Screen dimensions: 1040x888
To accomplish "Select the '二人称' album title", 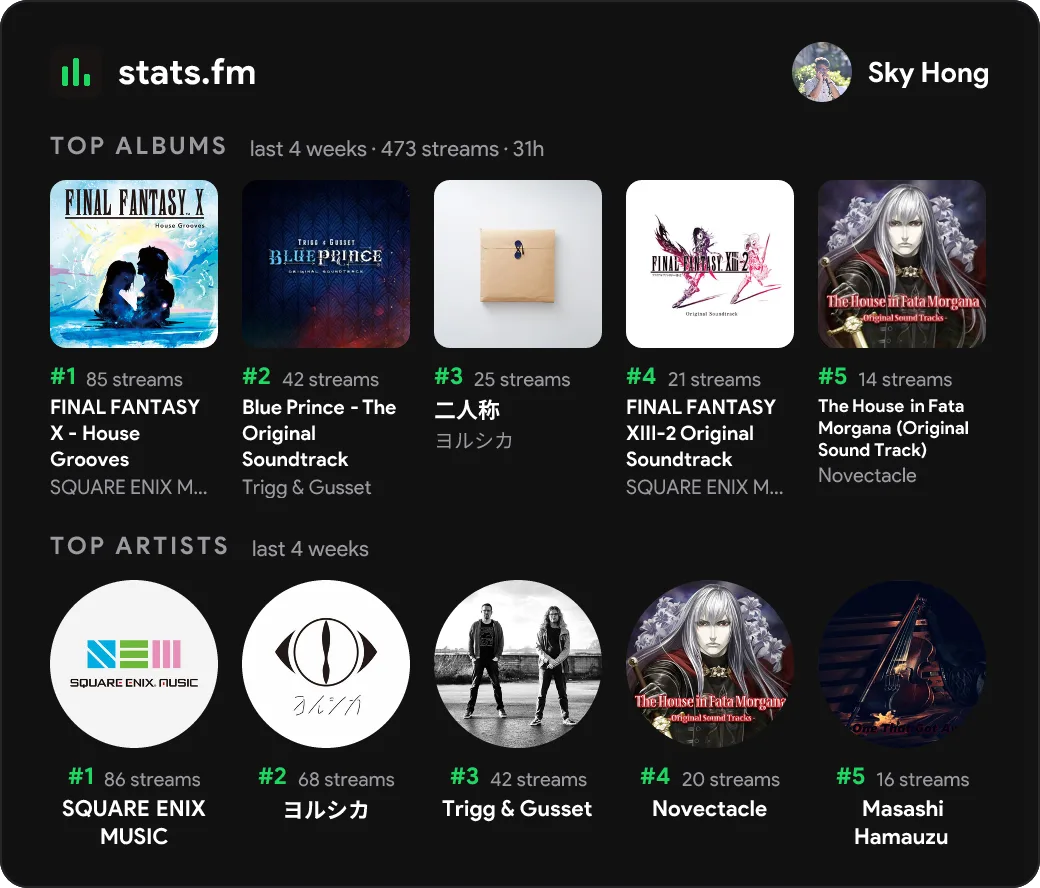I will 467,410.
